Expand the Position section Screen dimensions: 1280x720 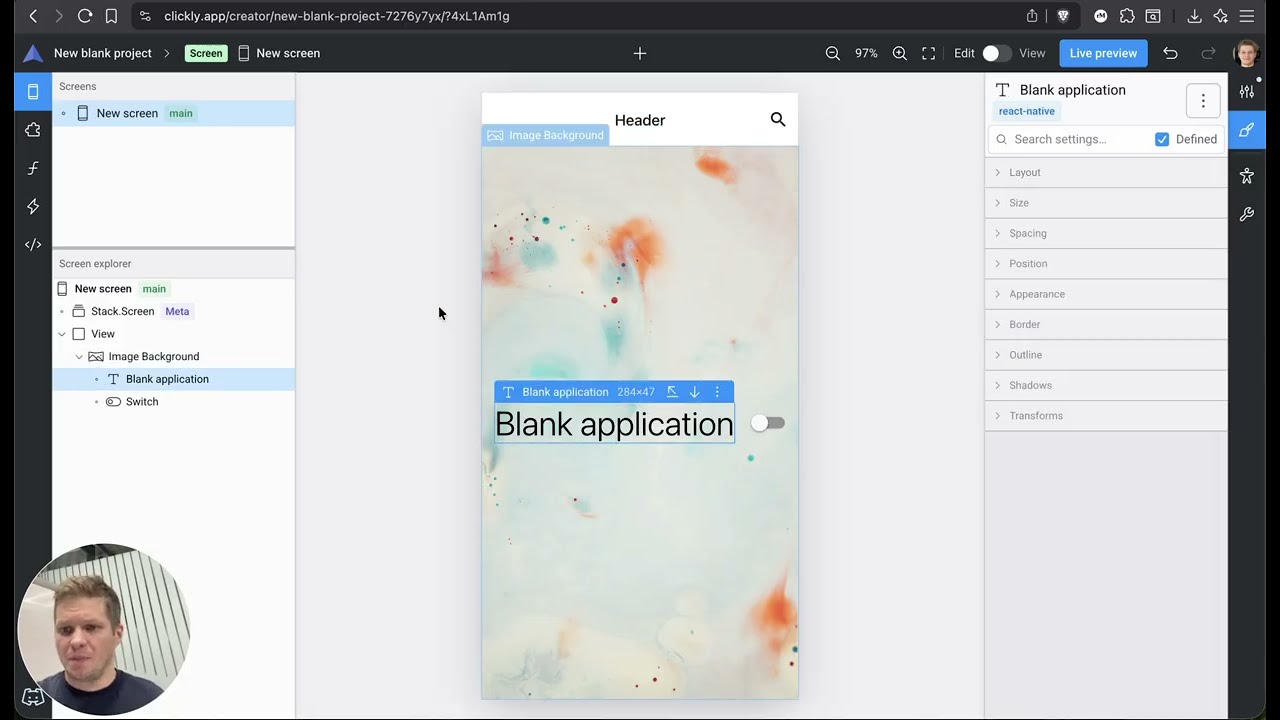pyautogui.click(x=1106, y=264)
